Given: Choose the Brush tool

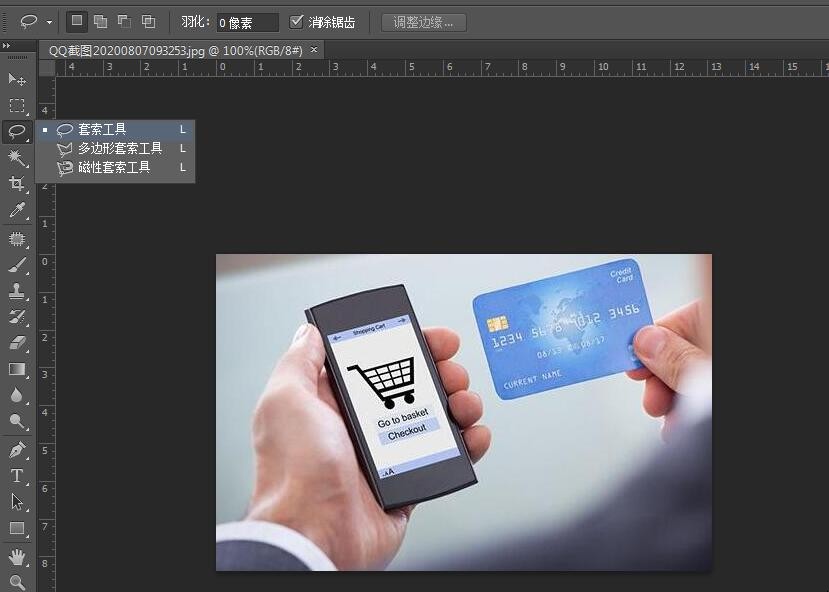Looking at the screenshot, I should 17,265.
